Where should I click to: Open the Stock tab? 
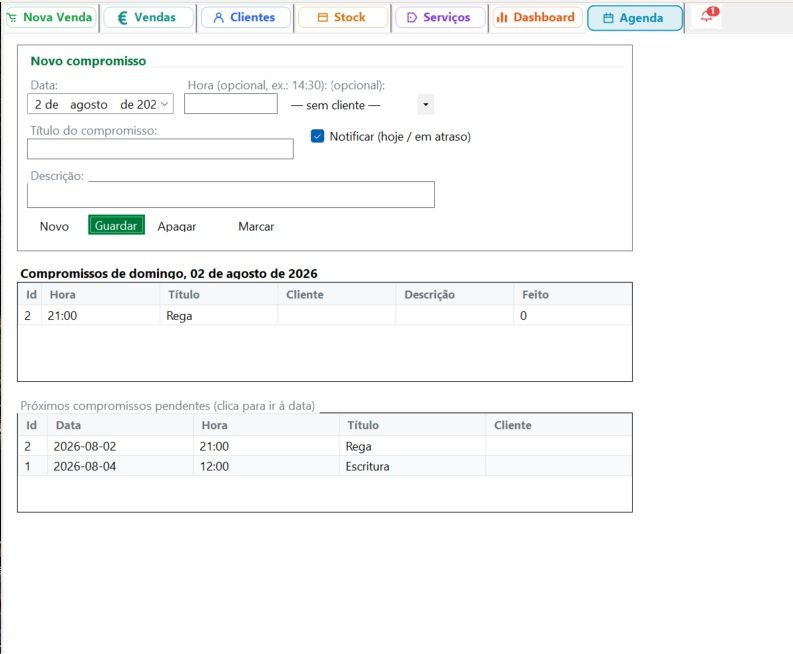point(343,18)
